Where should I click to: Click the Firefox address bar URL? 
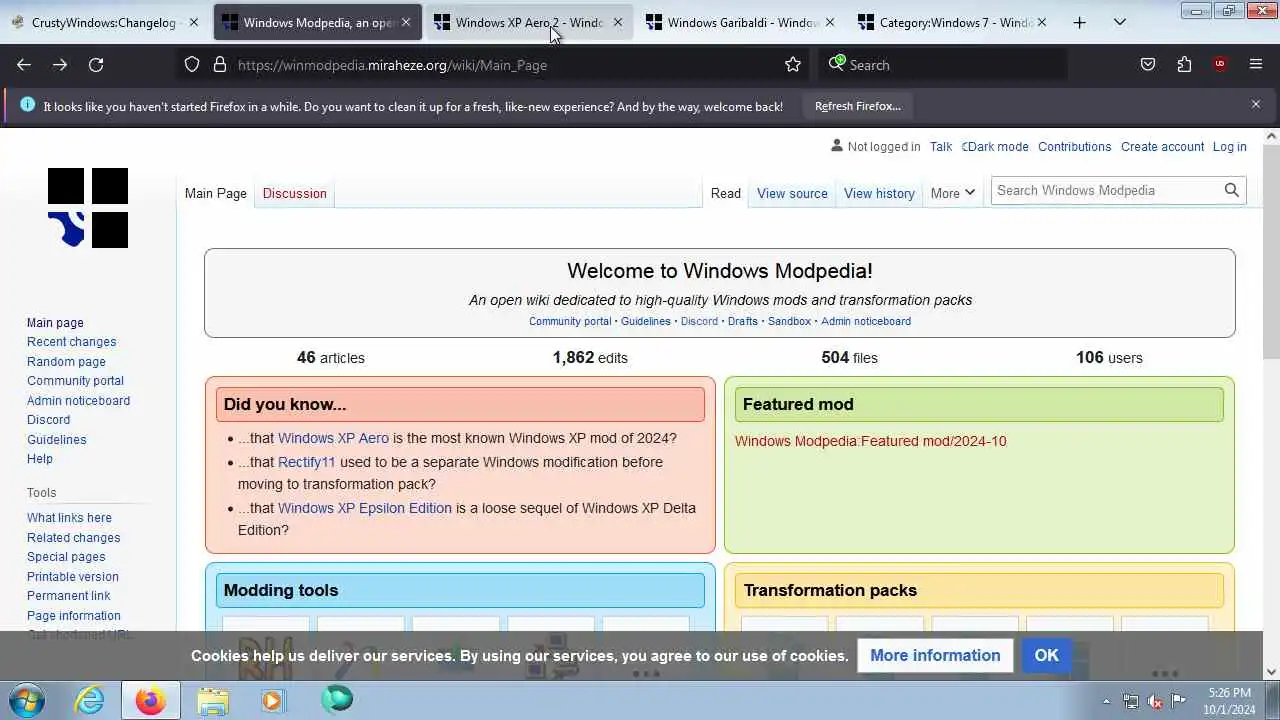(392, 65)
